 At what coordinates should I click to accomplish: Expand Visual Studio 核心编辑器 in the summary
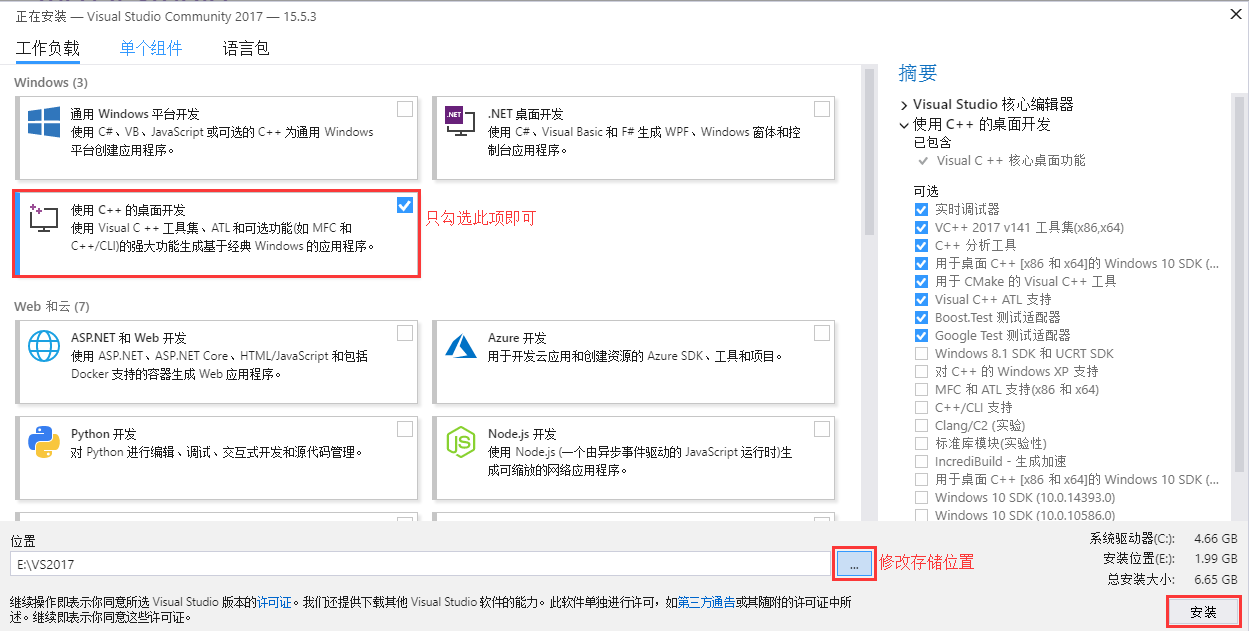point(903,105)
